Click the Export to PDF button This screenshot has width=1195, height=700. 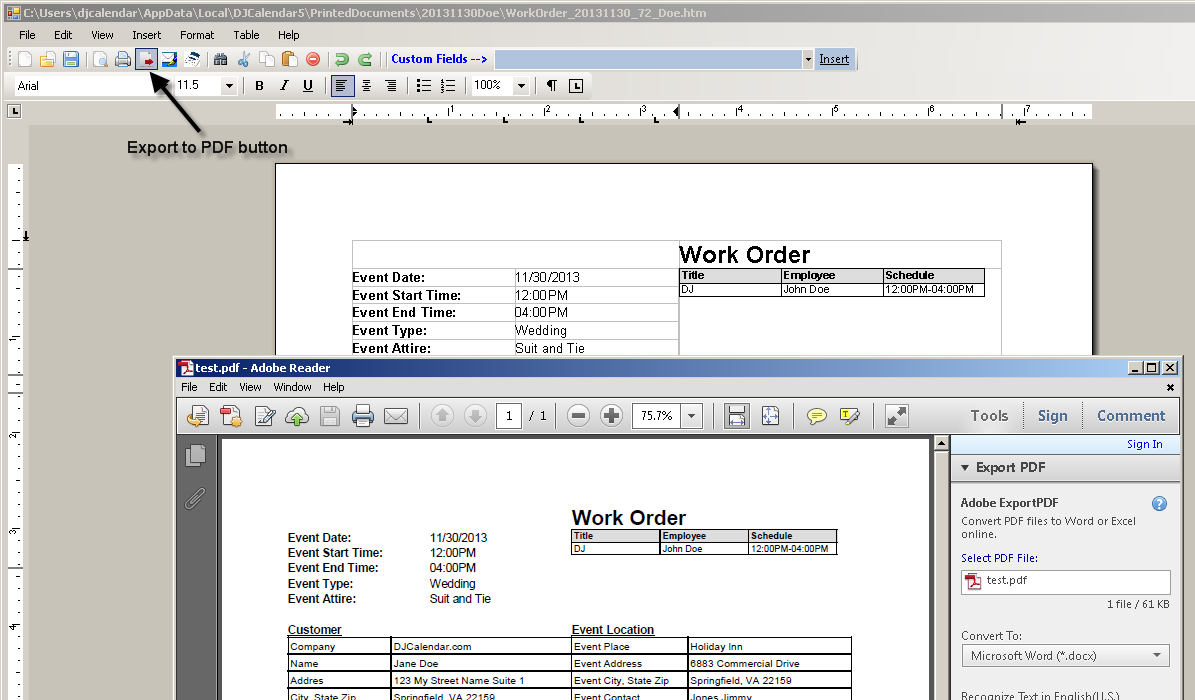(x=146, y=59)
